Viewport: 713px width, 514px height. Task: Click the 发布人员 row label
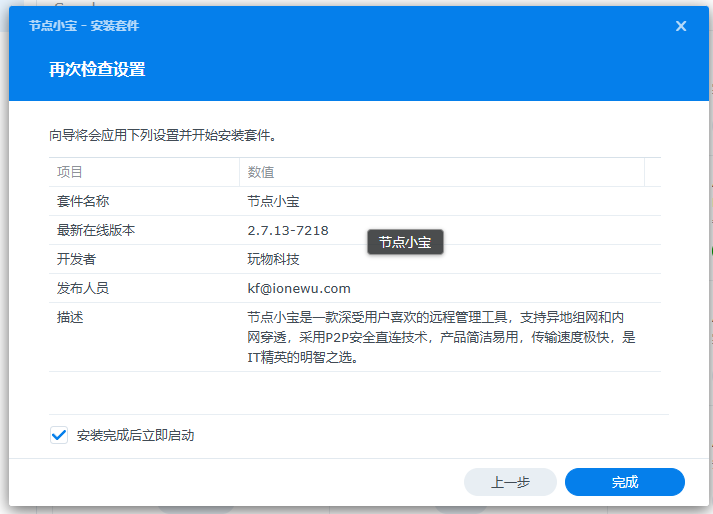(83, 288)
